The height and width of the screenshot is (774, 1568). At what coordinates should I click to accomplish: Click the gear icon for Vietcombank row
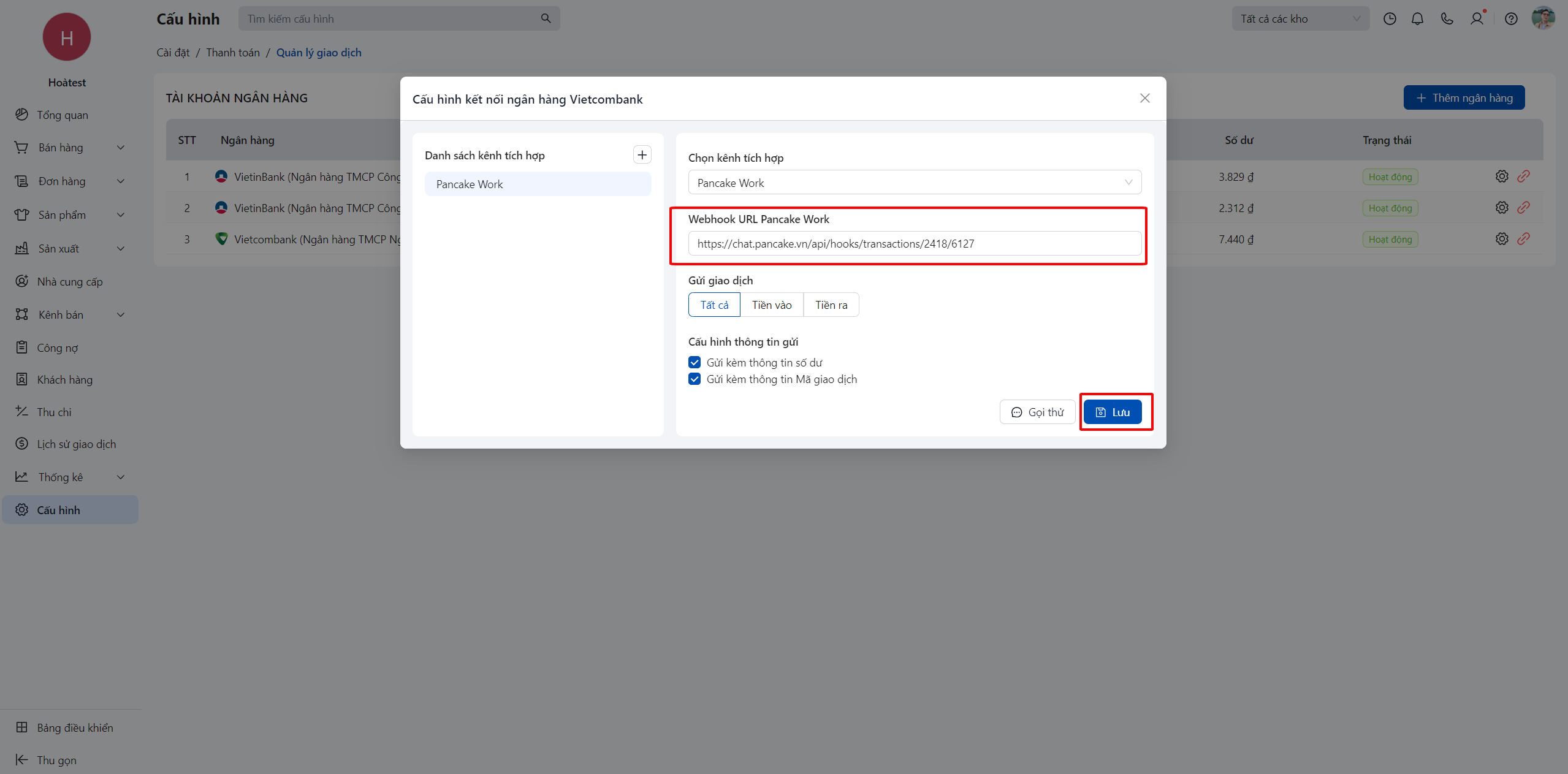(1501, 239)
